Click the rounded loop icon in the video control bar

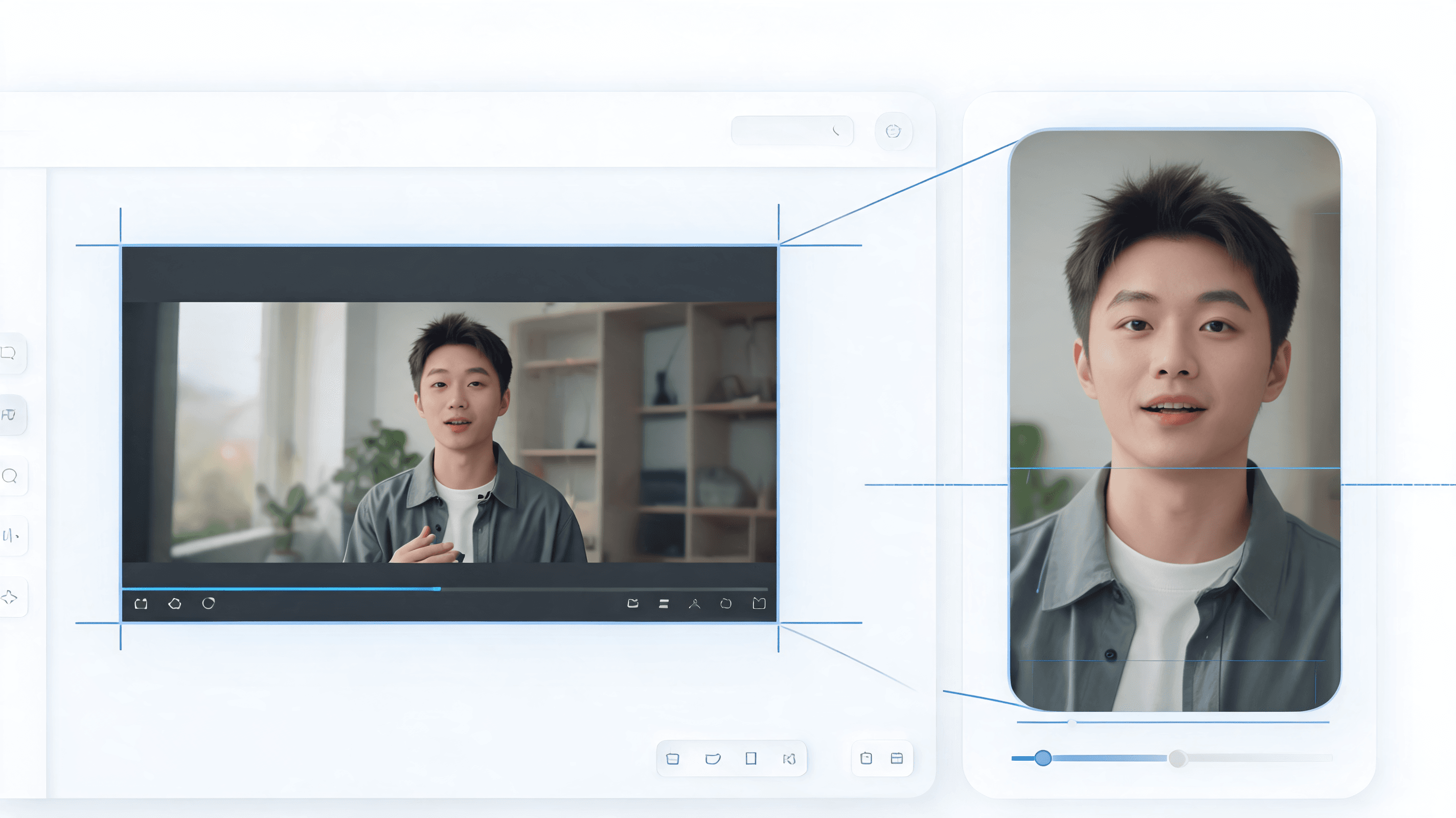726,604
